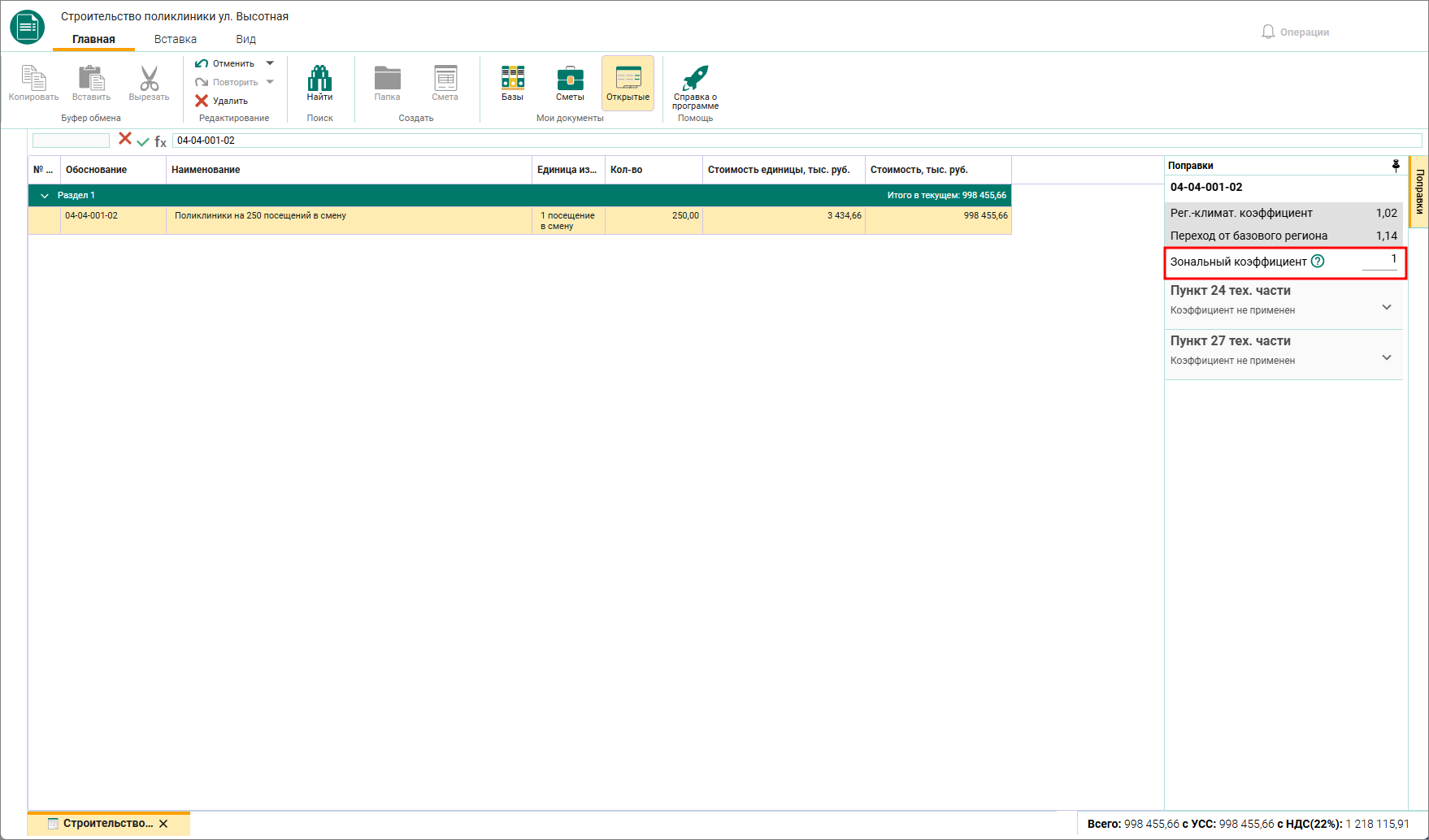The image size is (1429, 840).
Task: Click Стоимость единицы, тыс. руб. header
Action: tap(784, 170)
